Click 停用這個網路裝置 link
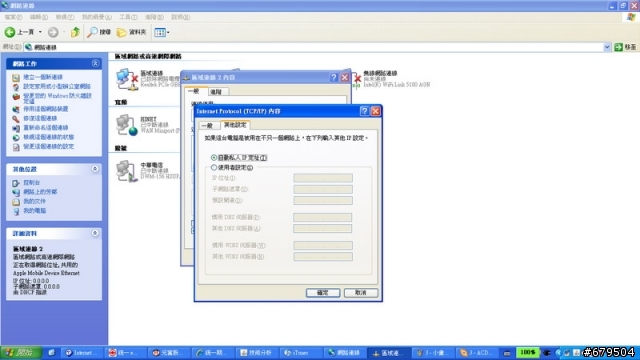640x360 pixels. point(46,109)
